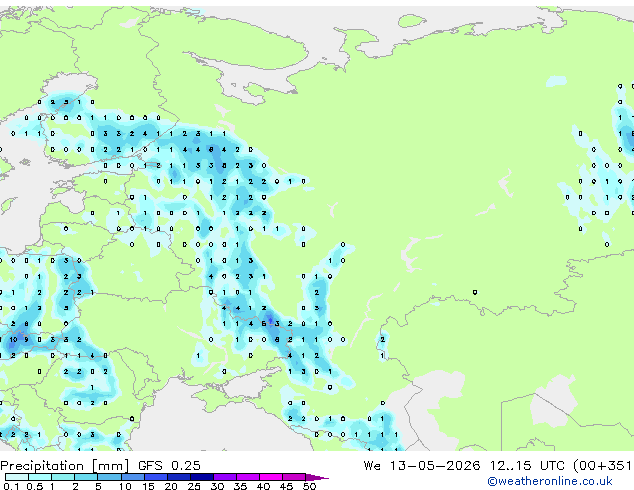Select the 45–50 mm legend color segment
Screen dimensions: 634x490
tap(294, 477)
